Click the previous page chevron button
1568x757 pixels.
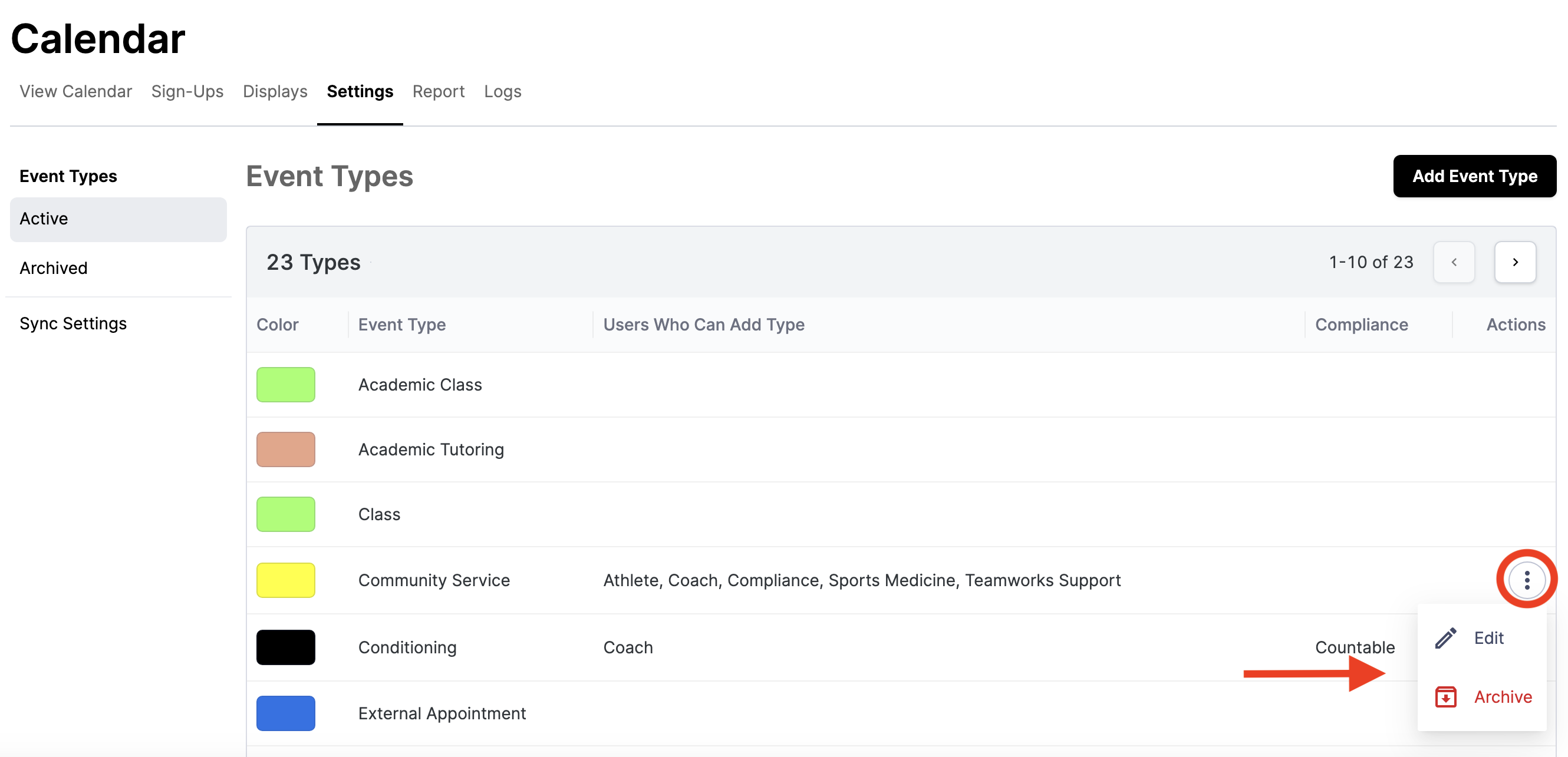click(1454, 262)
